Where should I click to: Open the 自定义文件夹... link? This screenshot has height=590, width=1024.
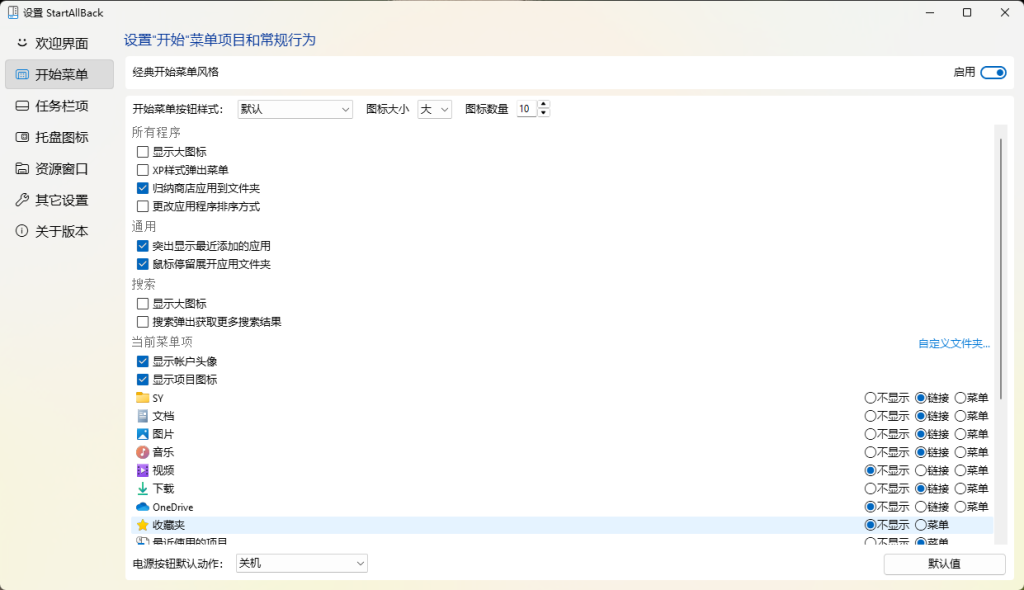tap(954, 343)
